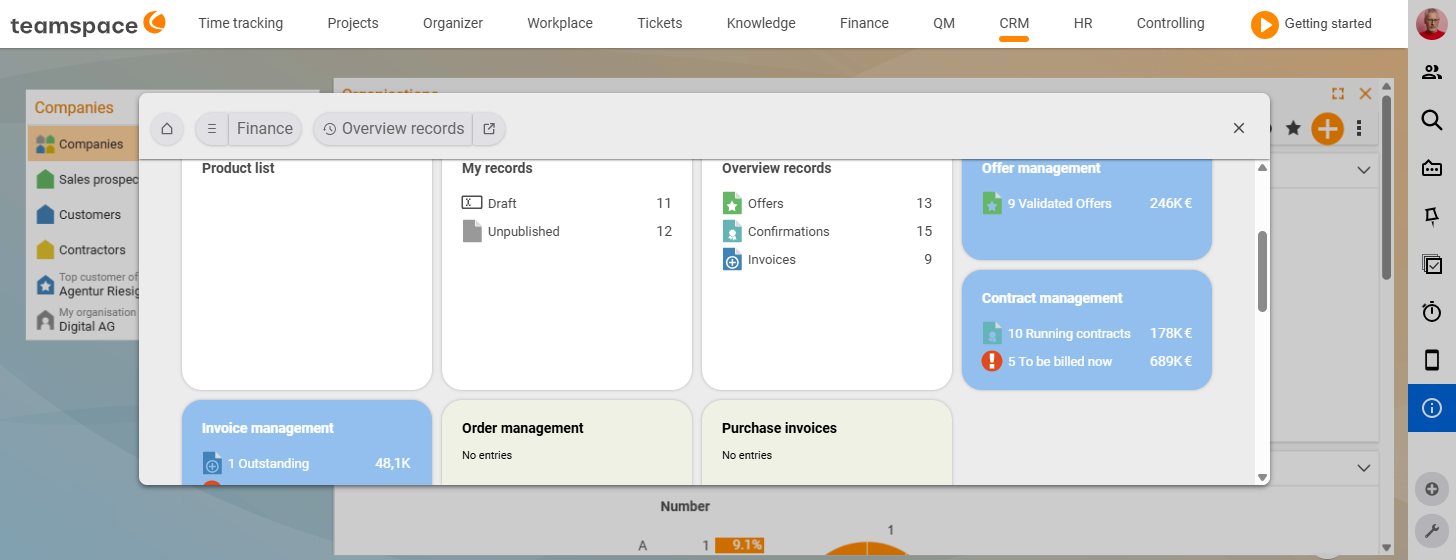Click orange add plus button in Organisations panel
Screen dimensions: 1456x560
click(1327, 128)
